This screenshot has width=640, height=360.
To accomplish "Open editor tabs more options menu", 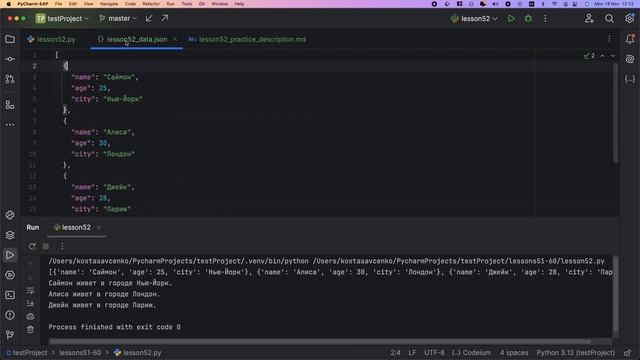I will 609,39.
